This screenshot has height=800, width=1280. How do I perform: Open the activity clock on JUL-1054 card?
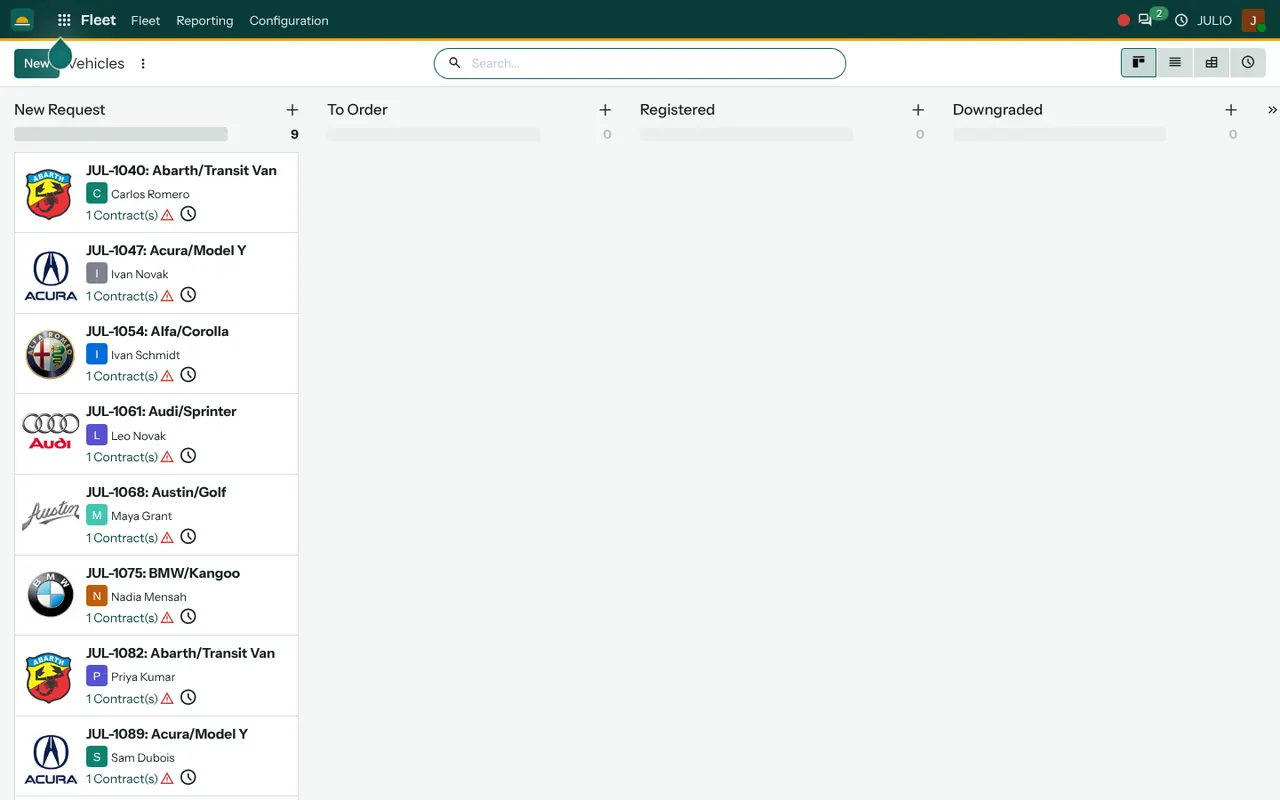click(188, 375)
